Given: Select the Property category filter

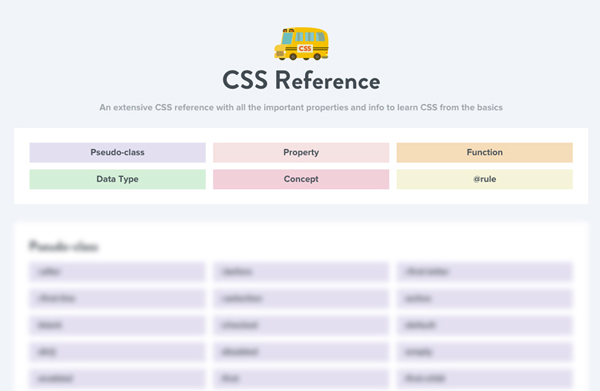Looking at the screenshot, I should (301, 152).
